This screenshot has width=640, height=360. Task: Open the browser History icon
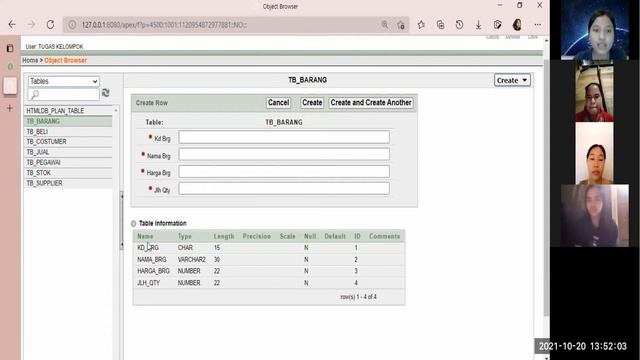pyautogui.click(x=459, y=25)
